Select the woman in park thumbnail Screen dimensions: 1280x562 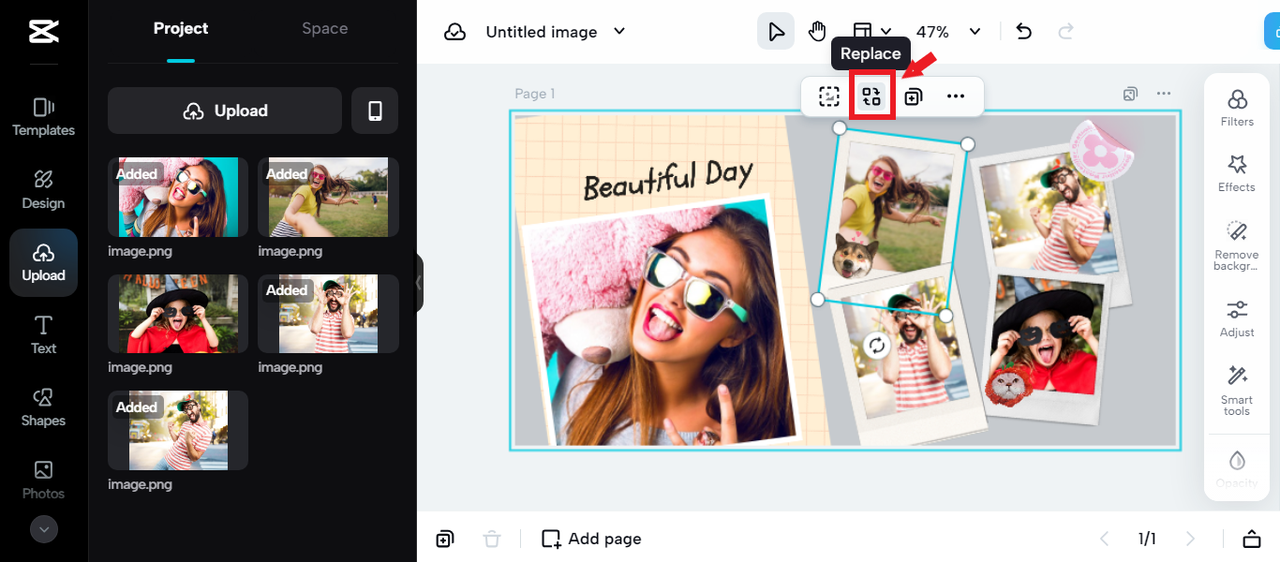pos(328,197)
